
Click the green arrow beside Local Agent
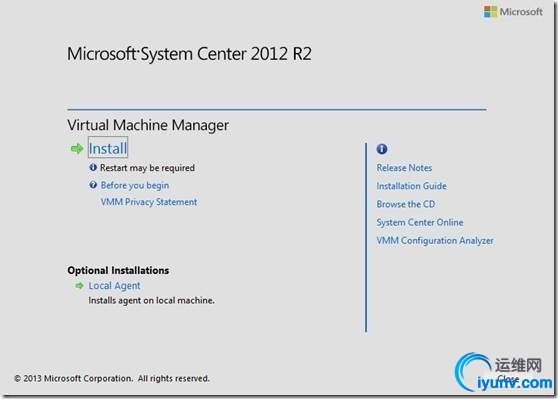click(x=79, y=285)
